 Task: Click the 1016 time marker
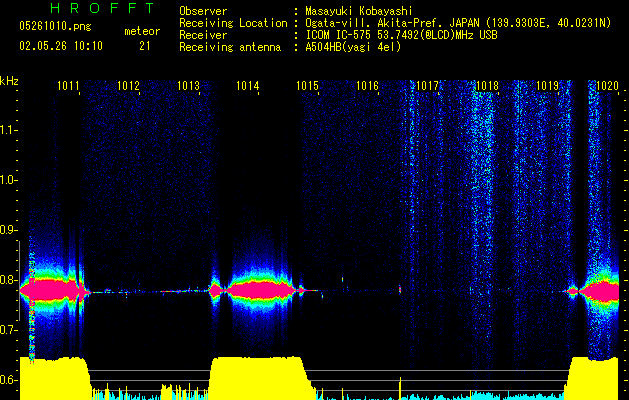(367, 85)
